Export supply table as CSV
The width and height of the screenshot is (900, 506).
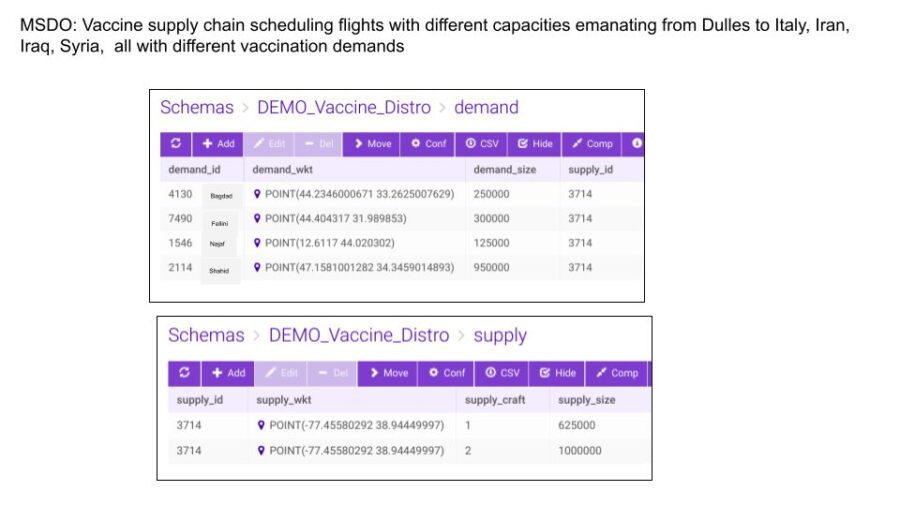tap(502, 373)
